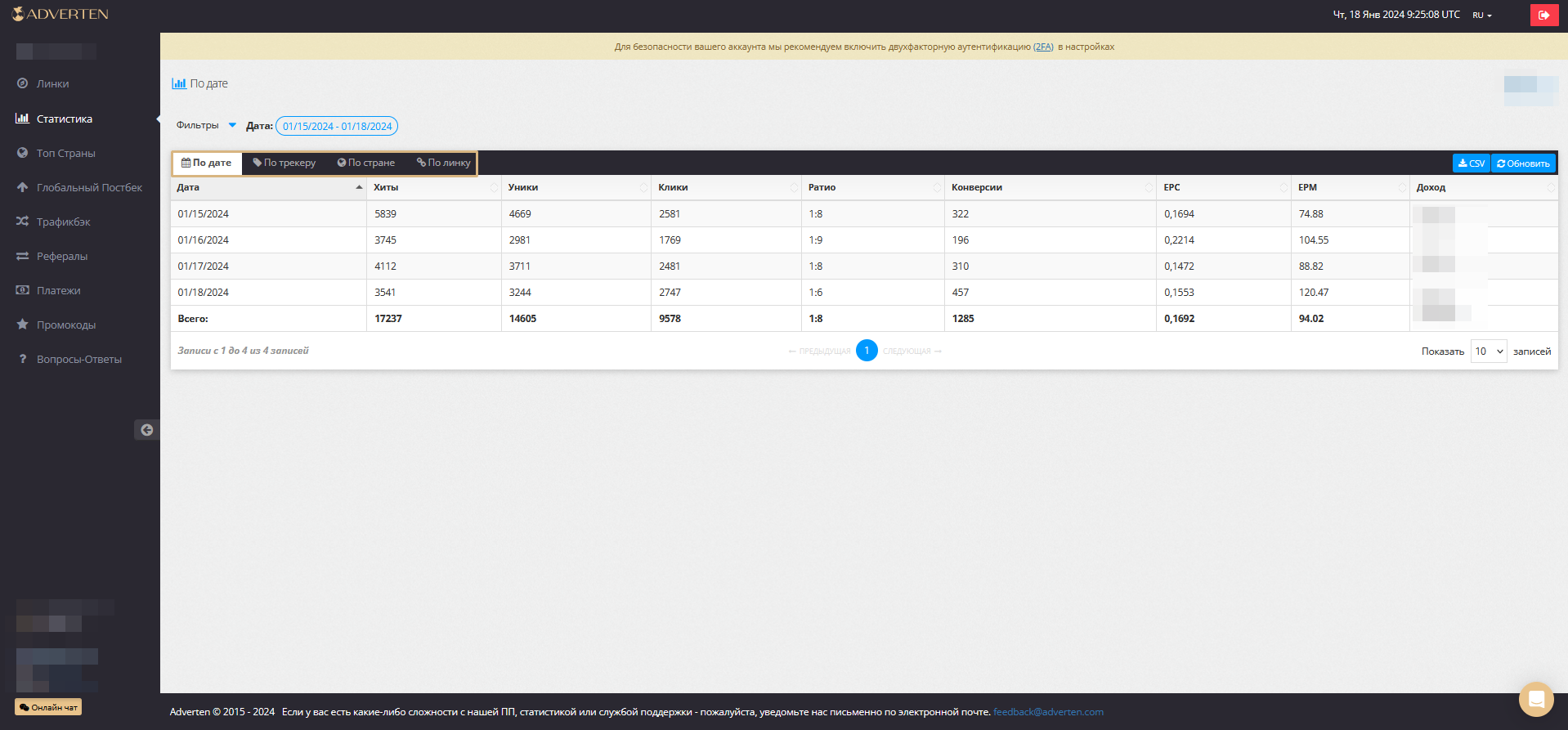
Task: Sort table by Клики column
Action: [x=726, y=187]
